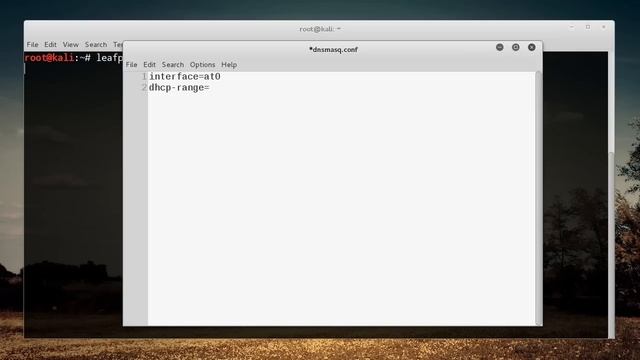Maximize the root@kali terminal window
This screenshot has height=360, width=640.
tap(588, 27)
